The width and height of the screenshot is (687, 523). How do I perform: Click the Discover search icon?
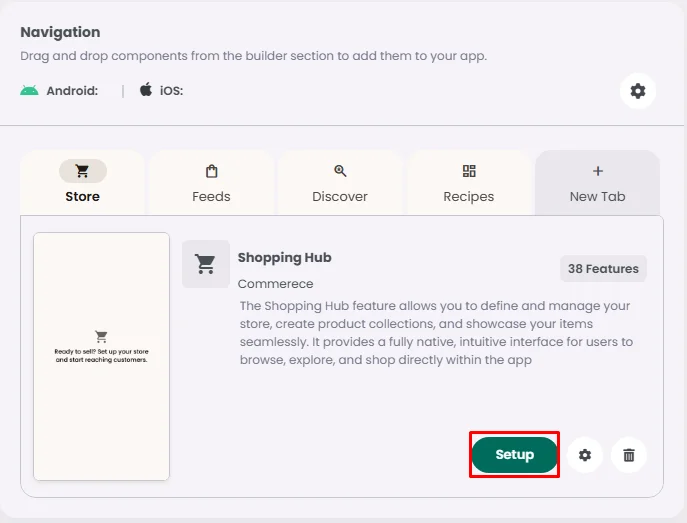[x=340, y=171]
